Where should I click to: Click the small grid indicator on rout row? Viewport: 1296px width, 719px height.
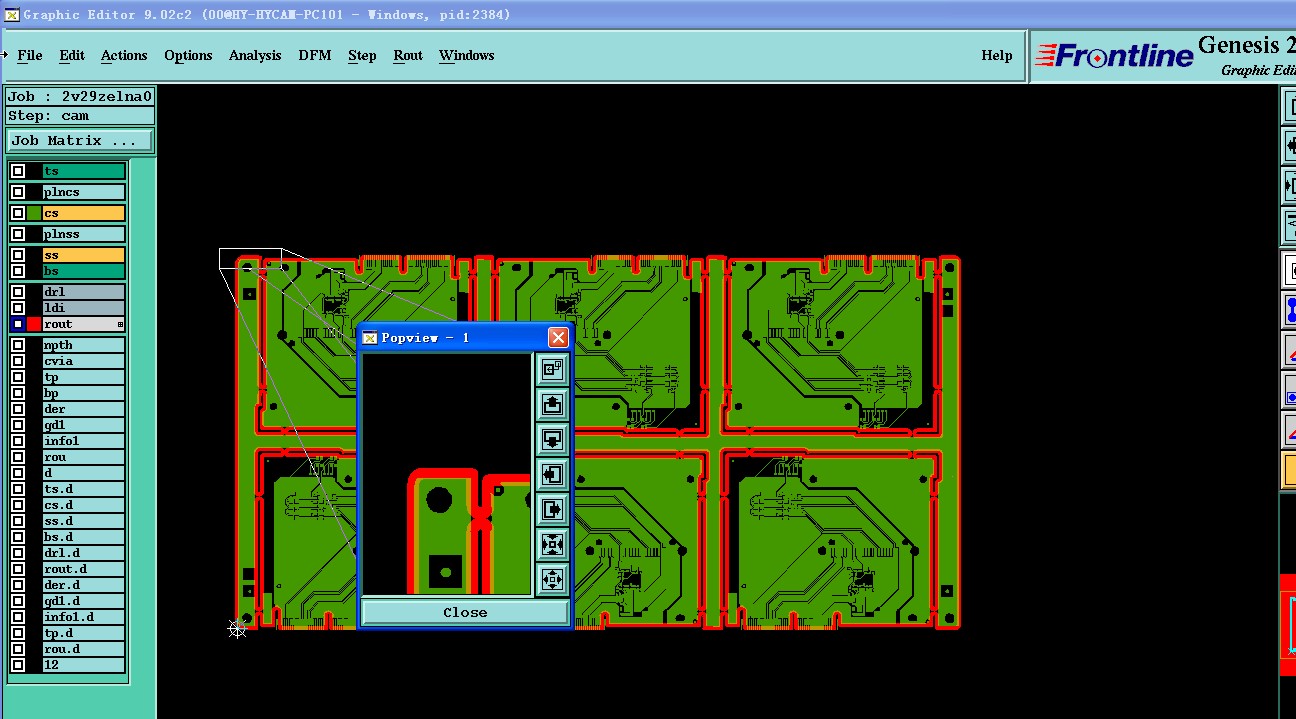click(120, 324)
